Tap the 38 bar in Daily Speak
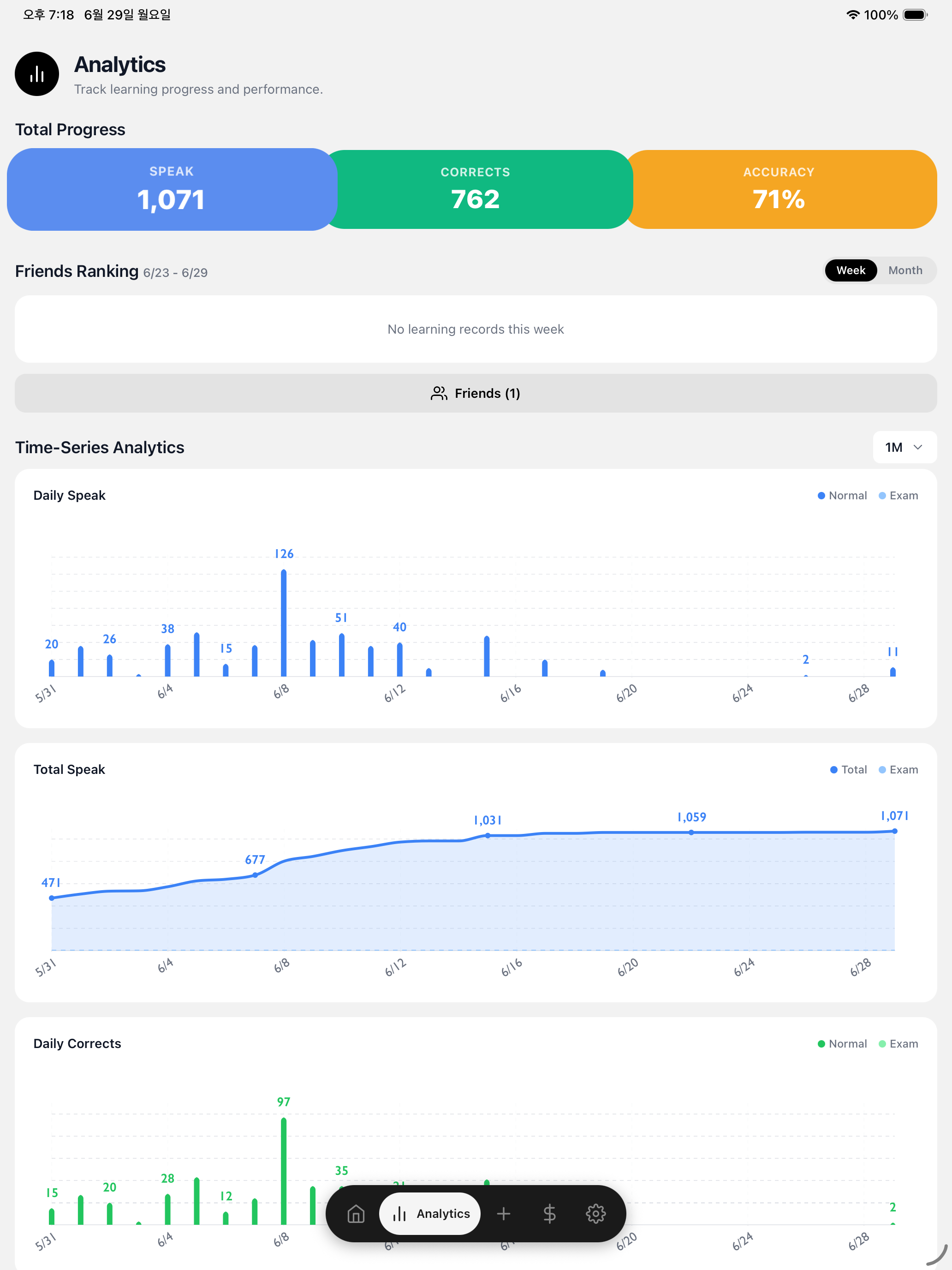Screen dimensions: 952x1270 pyautogui.click(x=167, y=660)
